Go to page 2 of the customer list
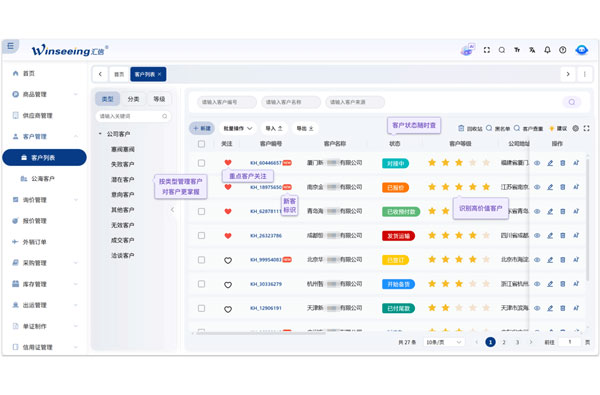Viewport: 600px width, 395px height. (x=504, y=342)
